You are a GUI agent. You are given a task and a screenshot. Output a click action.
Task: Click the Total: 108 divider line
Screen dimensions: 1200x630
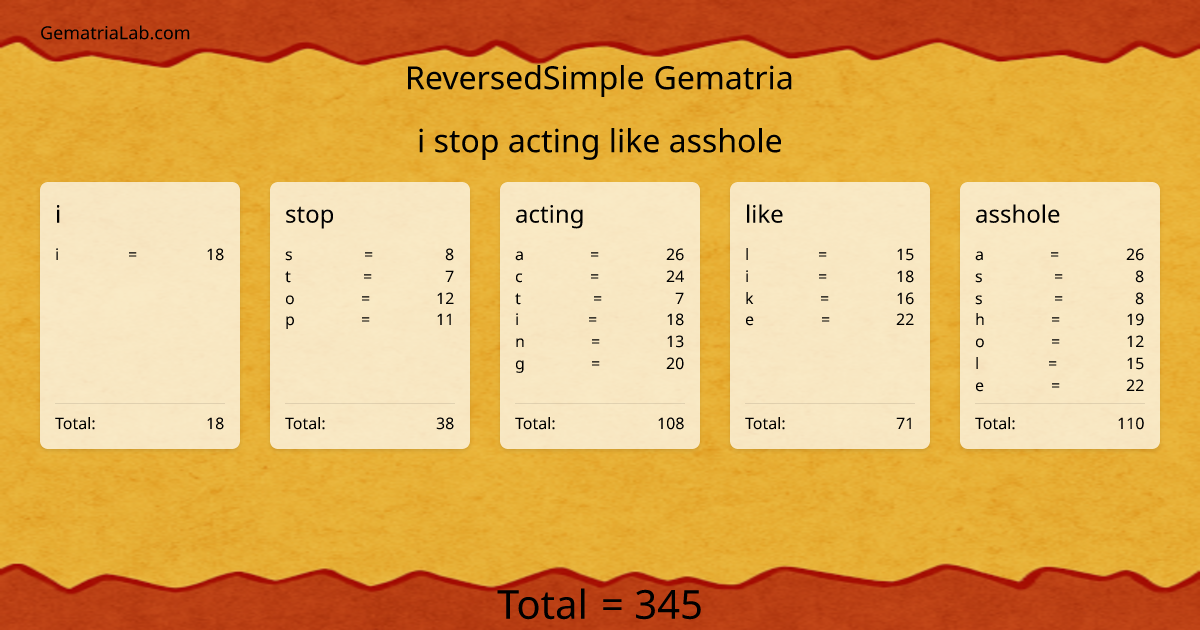click(600, 403)
